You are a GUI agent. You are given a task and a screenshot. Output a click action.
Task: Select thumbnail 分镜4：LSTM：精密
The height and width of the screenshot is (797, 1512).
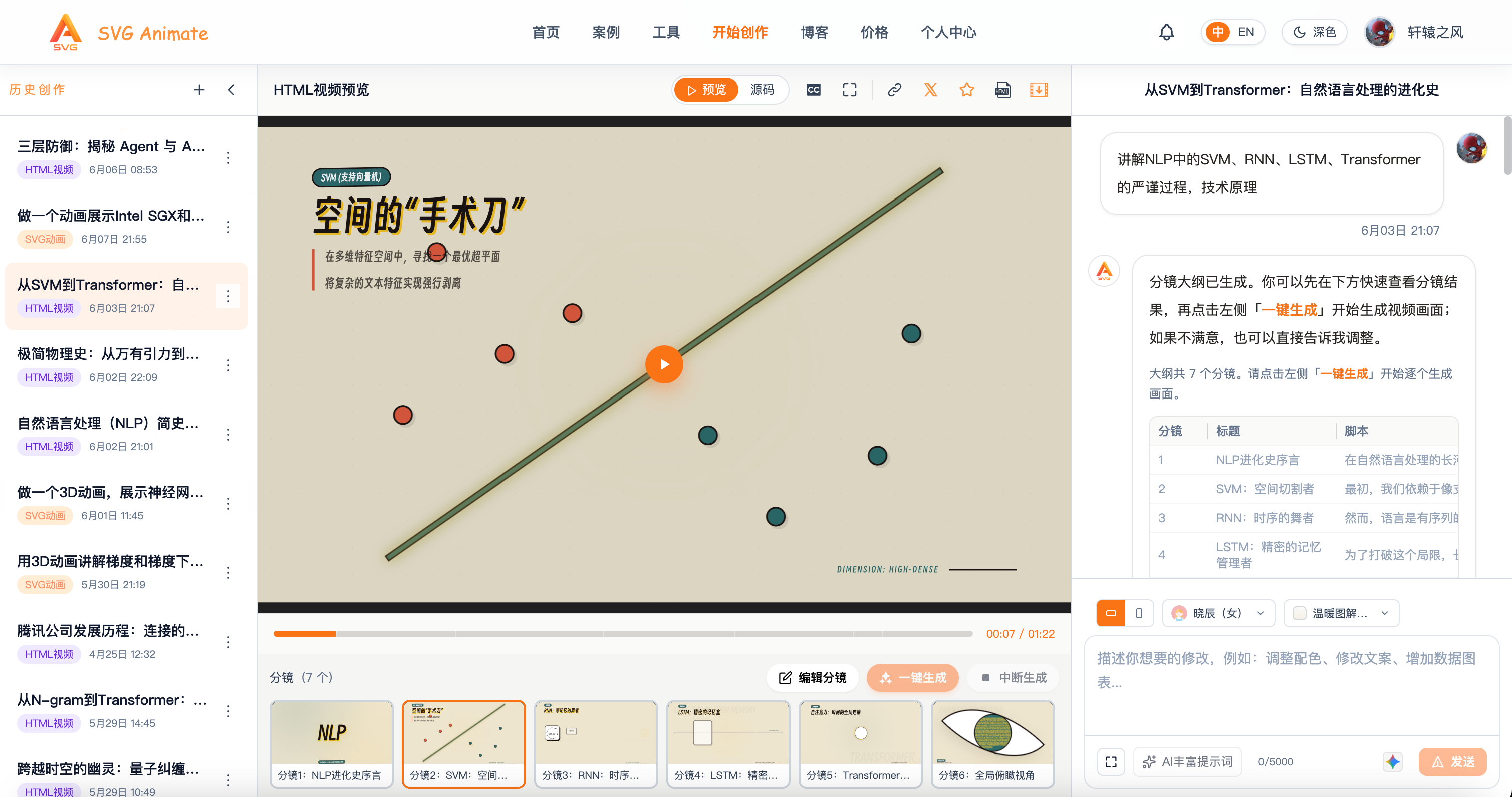click(728, 743)
